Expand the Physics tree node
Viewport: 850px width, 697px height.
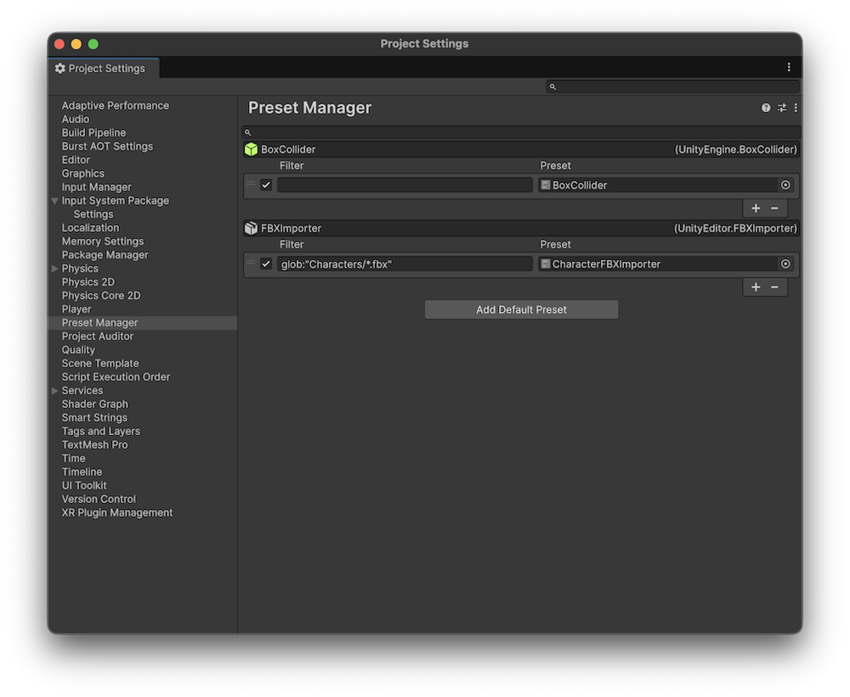pyautogui.click(x=55, y=269)
